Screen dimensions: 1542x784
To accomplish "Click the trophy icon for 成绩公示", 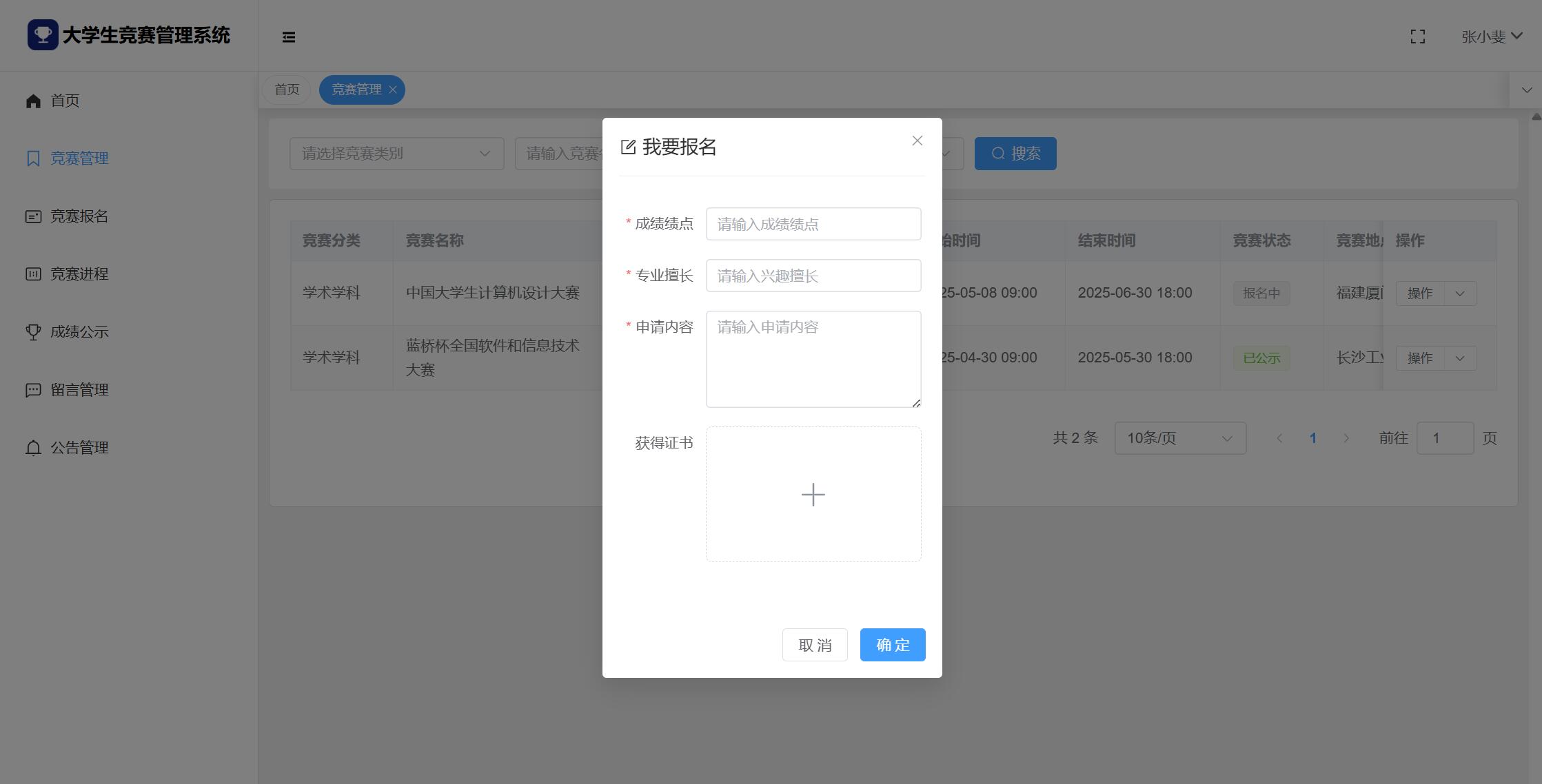I will point(33,332).
